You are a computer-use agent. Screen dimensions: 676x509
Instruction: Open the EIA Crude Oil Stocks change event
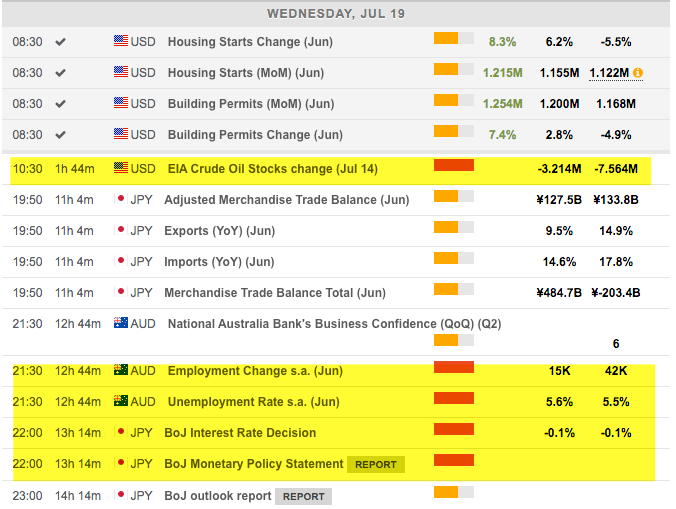[x=272, y=169]
